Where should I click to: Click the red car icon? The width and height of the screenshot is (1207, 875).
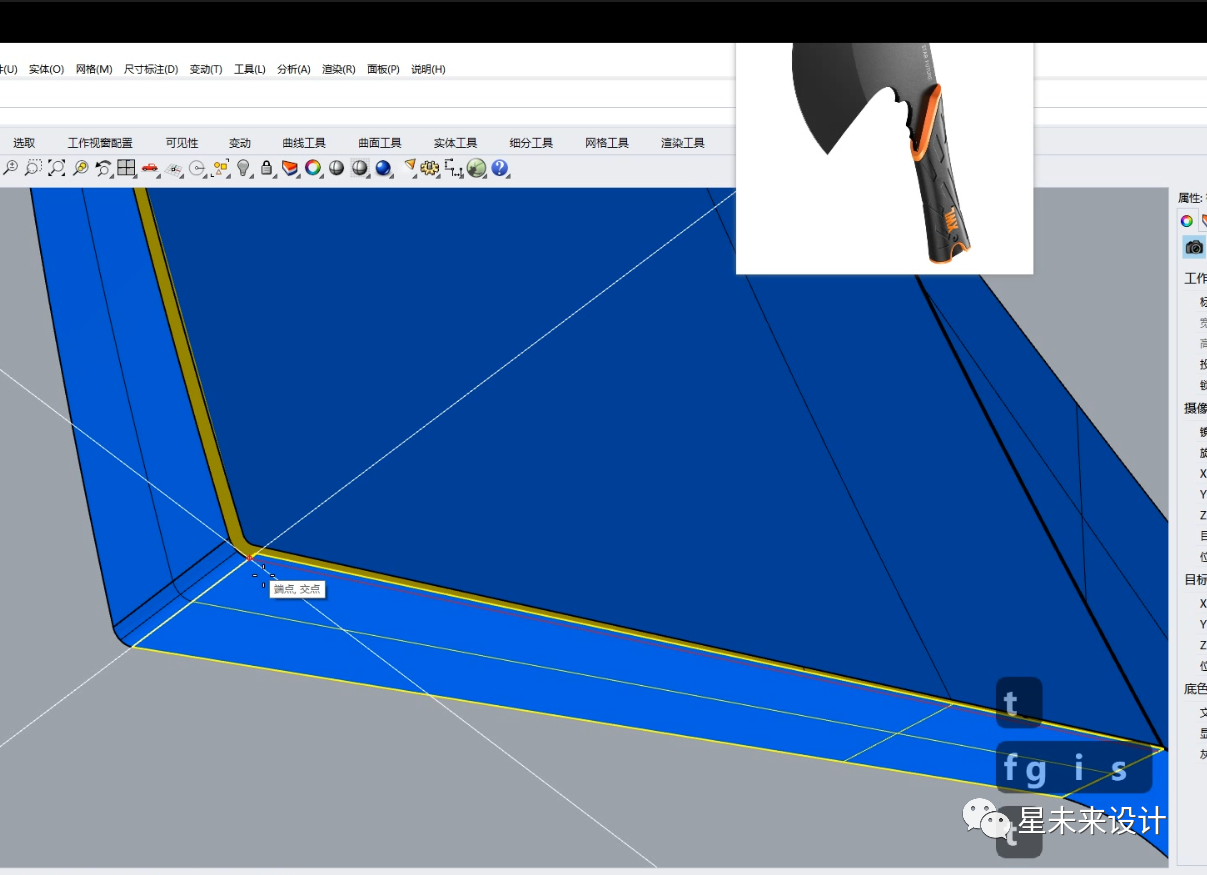tap(150, 168)
